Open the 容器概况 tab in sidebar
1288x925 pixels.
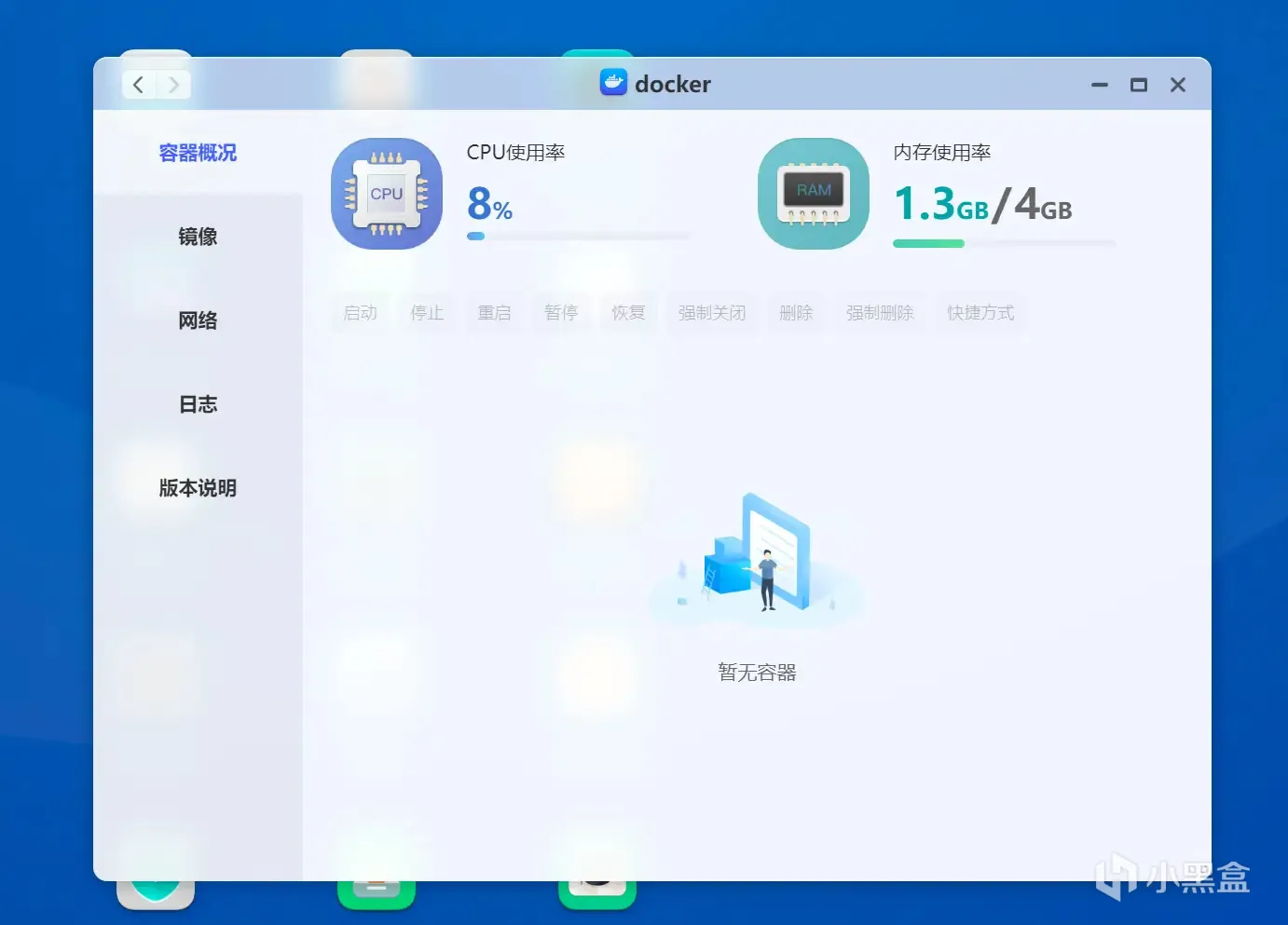(x=198, y=153)
